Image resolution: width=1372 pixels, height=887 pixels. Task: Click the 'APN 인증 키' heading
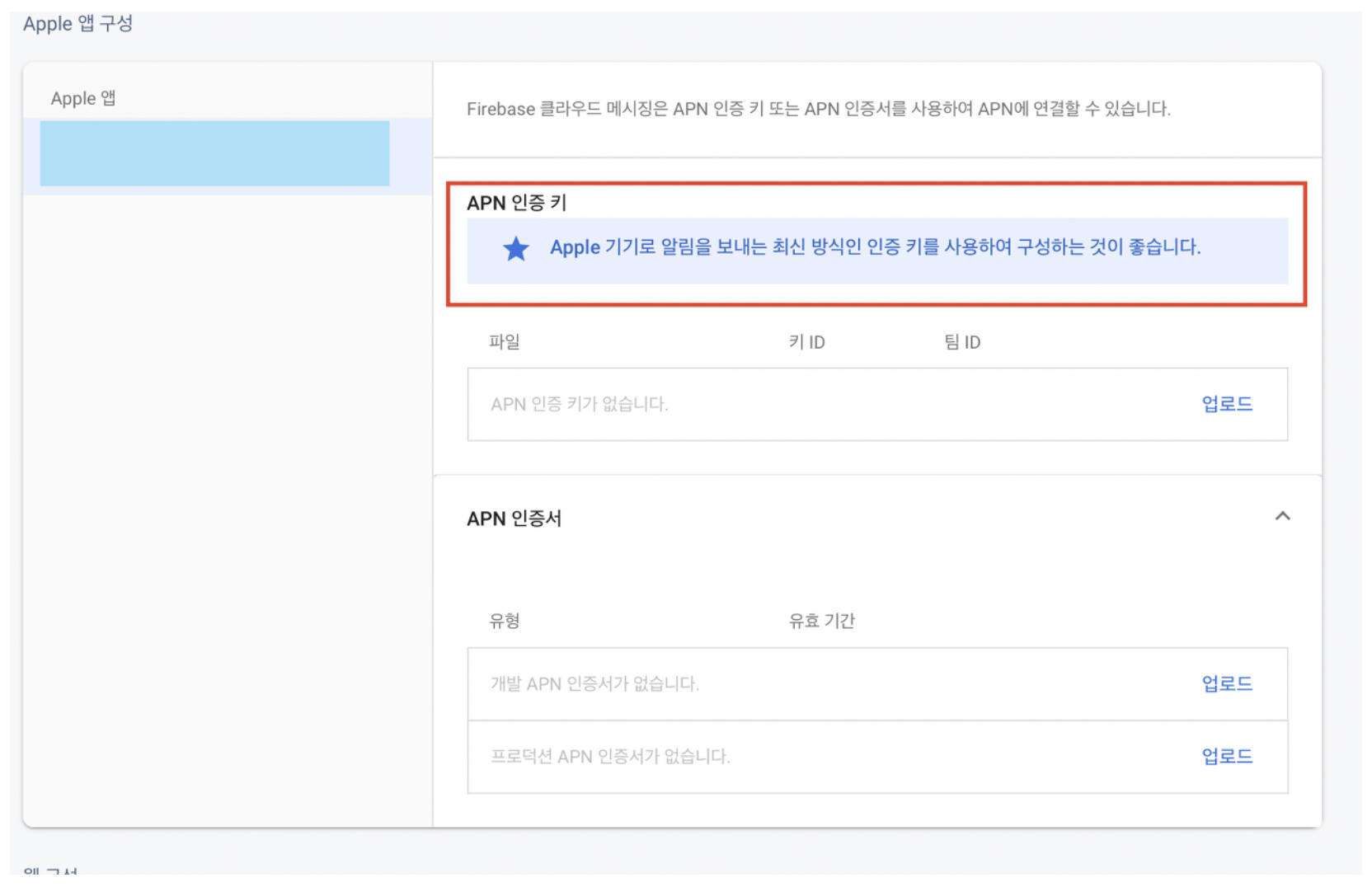pyautogui.click(x=517, y=203)
